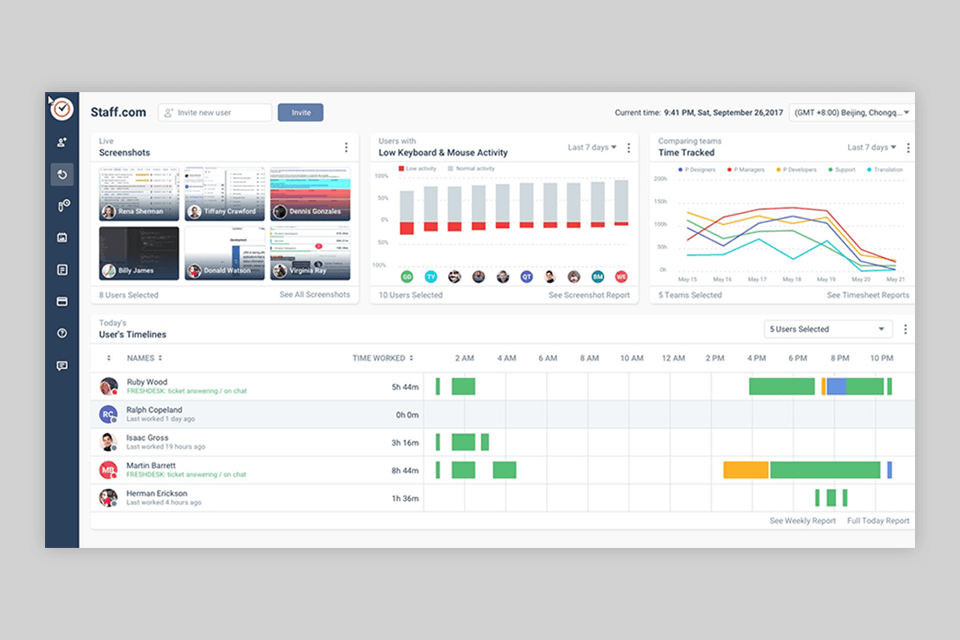Click the TY user avatar under the chart
The width and height of the screenshot is (960, 640).
[431, 277]
